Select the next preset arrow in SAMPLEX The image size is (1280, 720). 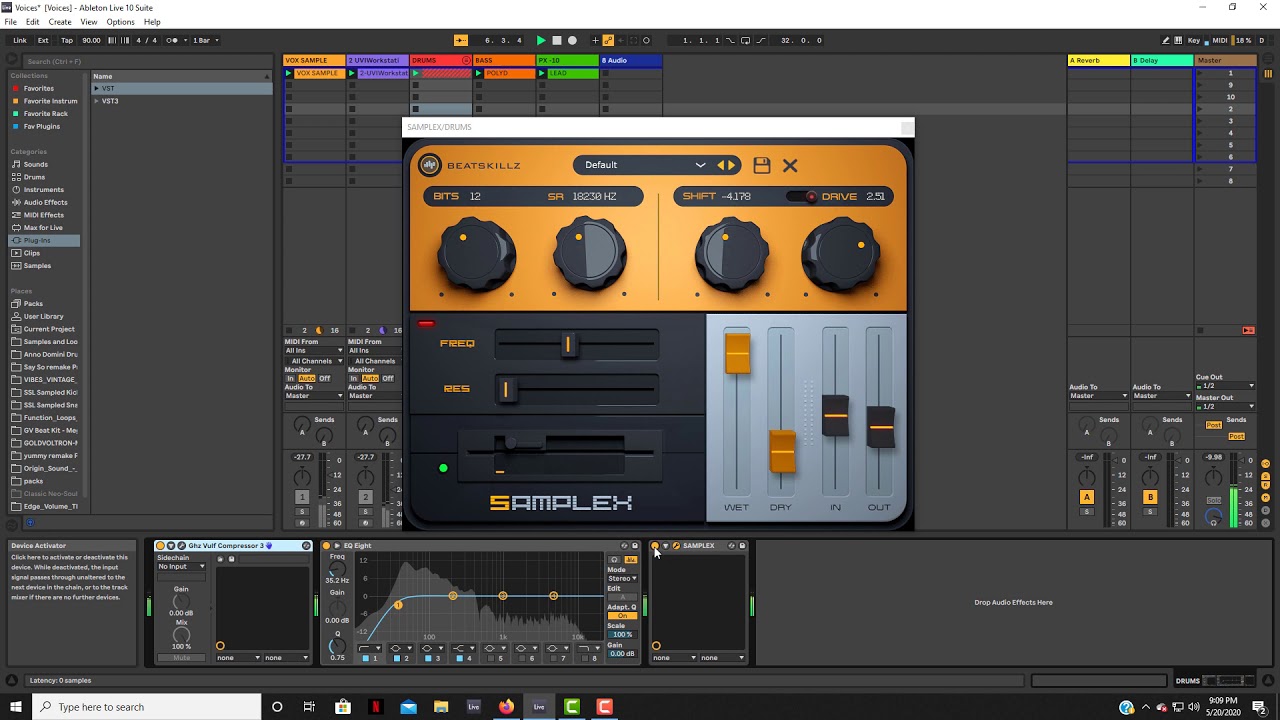(732, 165)
